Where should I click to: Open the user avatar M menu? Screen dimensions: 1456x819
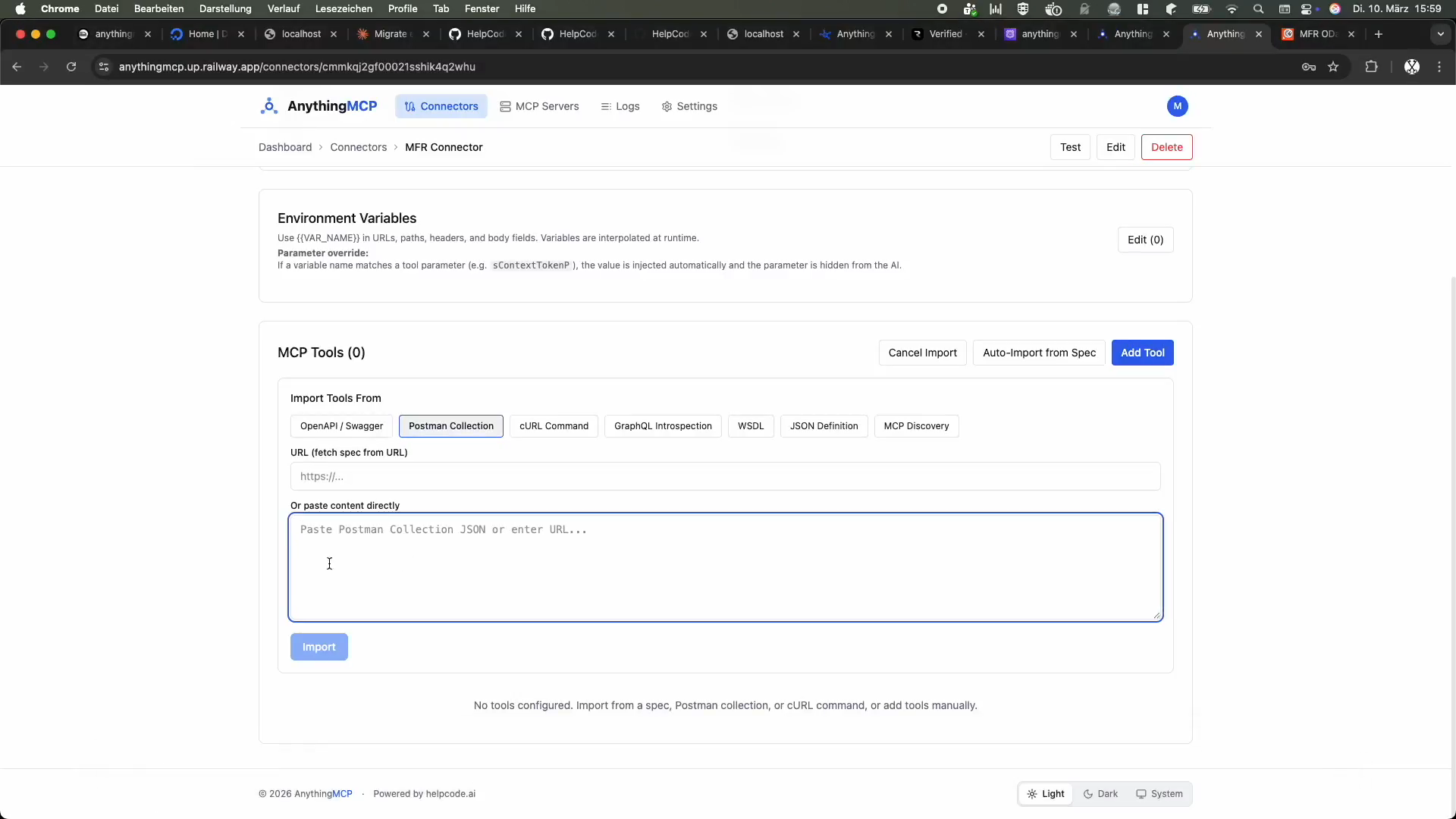coord(1177,106)
